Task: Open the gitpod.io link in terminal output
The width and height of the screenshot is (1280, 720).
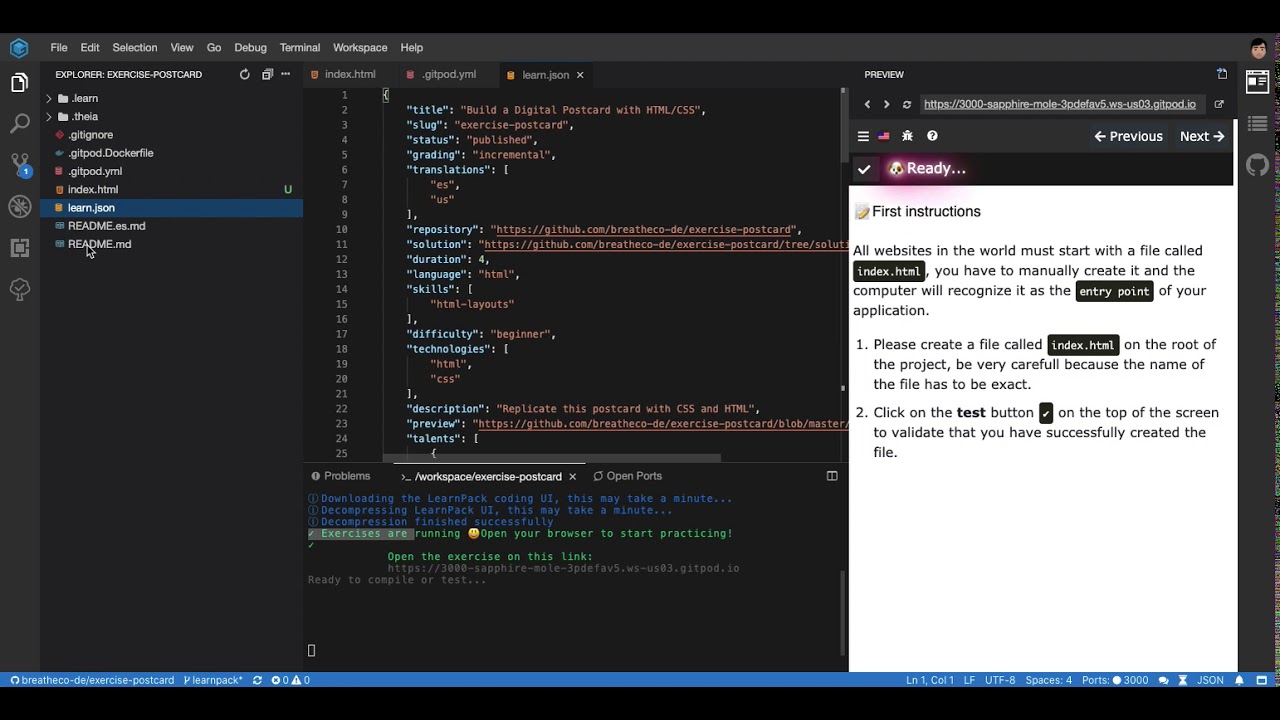Action: [x=564, y=568]
